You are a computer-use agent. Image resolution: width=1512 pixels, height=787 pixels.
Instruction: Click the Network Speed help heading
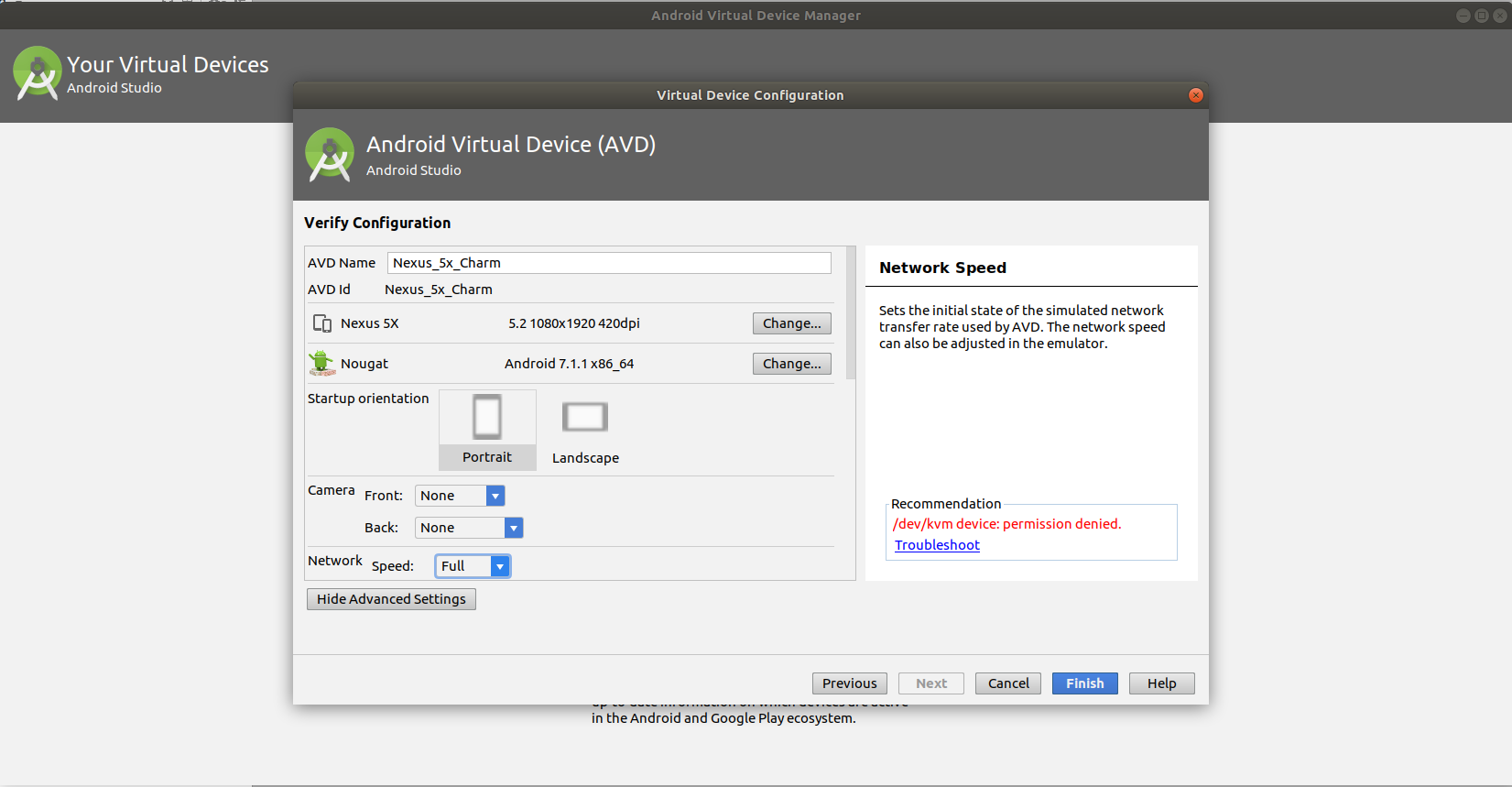point(942,268)
